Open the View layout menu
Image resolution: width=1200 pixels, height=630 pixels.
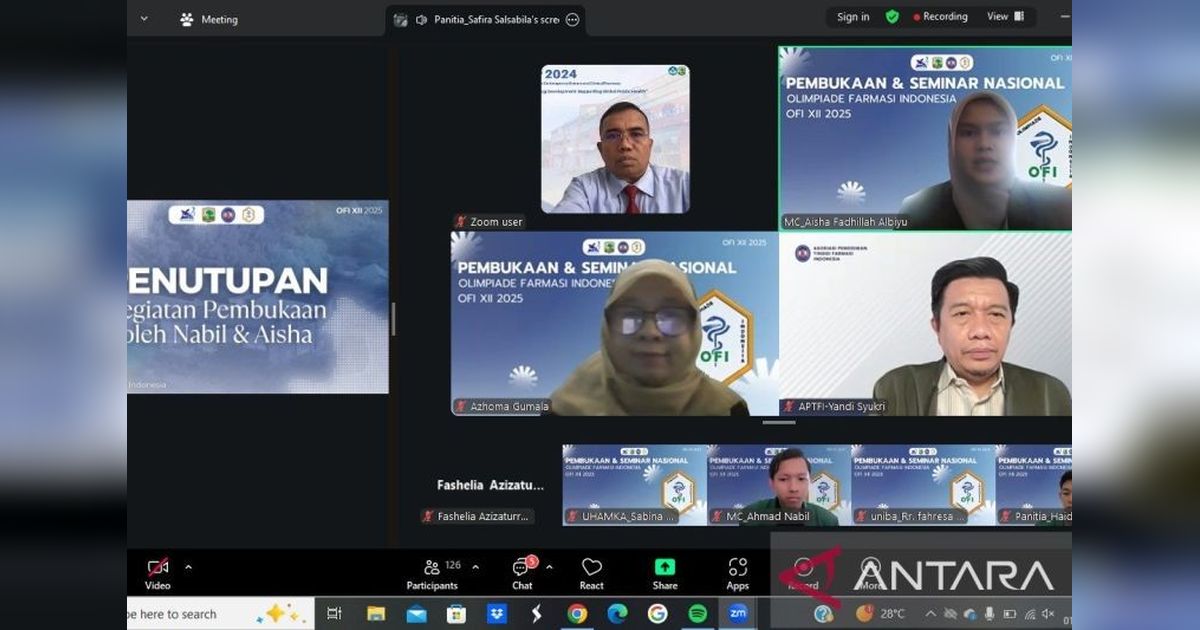[1005, 17]
